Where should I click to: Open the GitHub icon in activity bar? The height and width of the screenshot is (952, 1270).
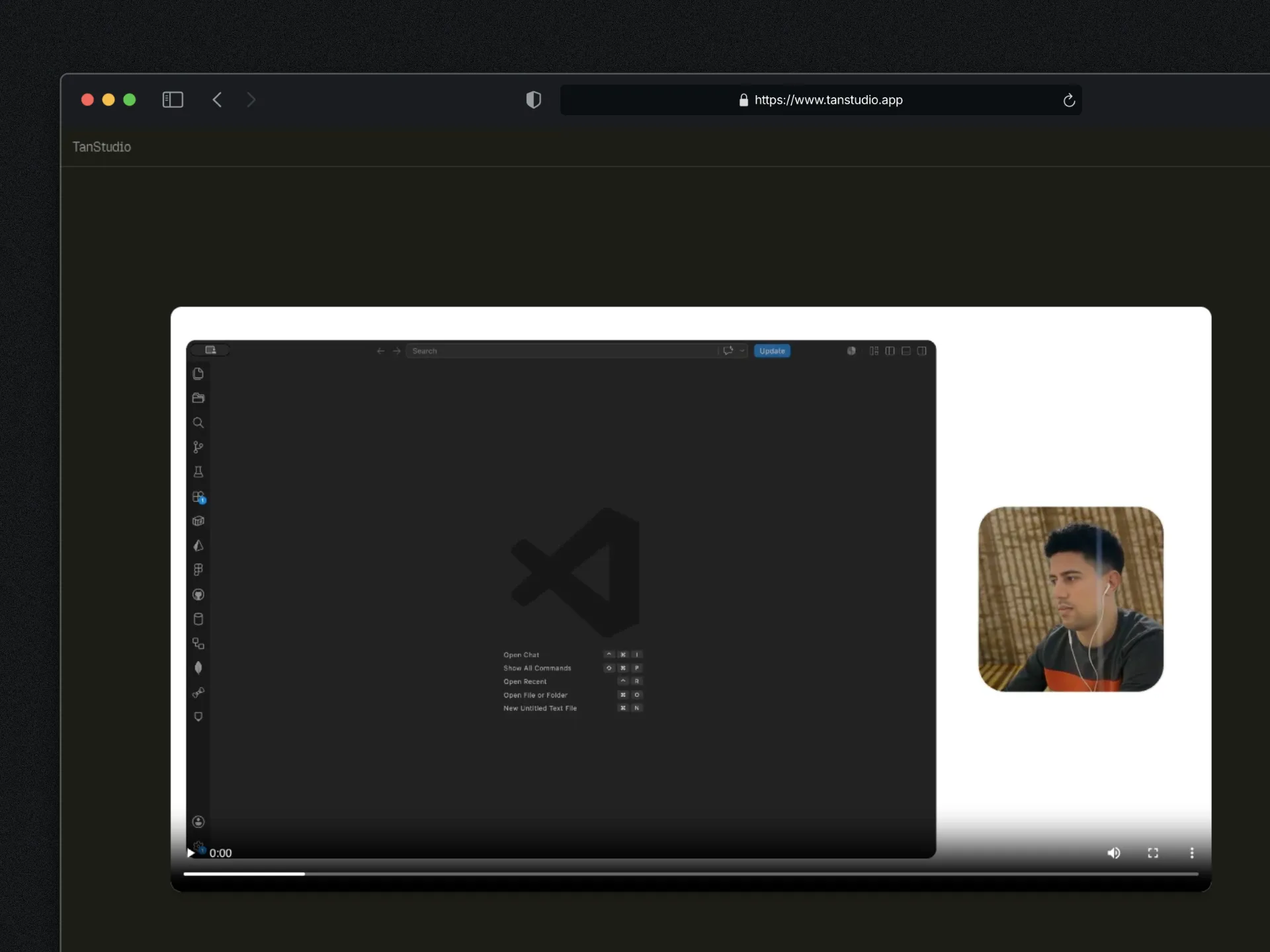point(198,594)
